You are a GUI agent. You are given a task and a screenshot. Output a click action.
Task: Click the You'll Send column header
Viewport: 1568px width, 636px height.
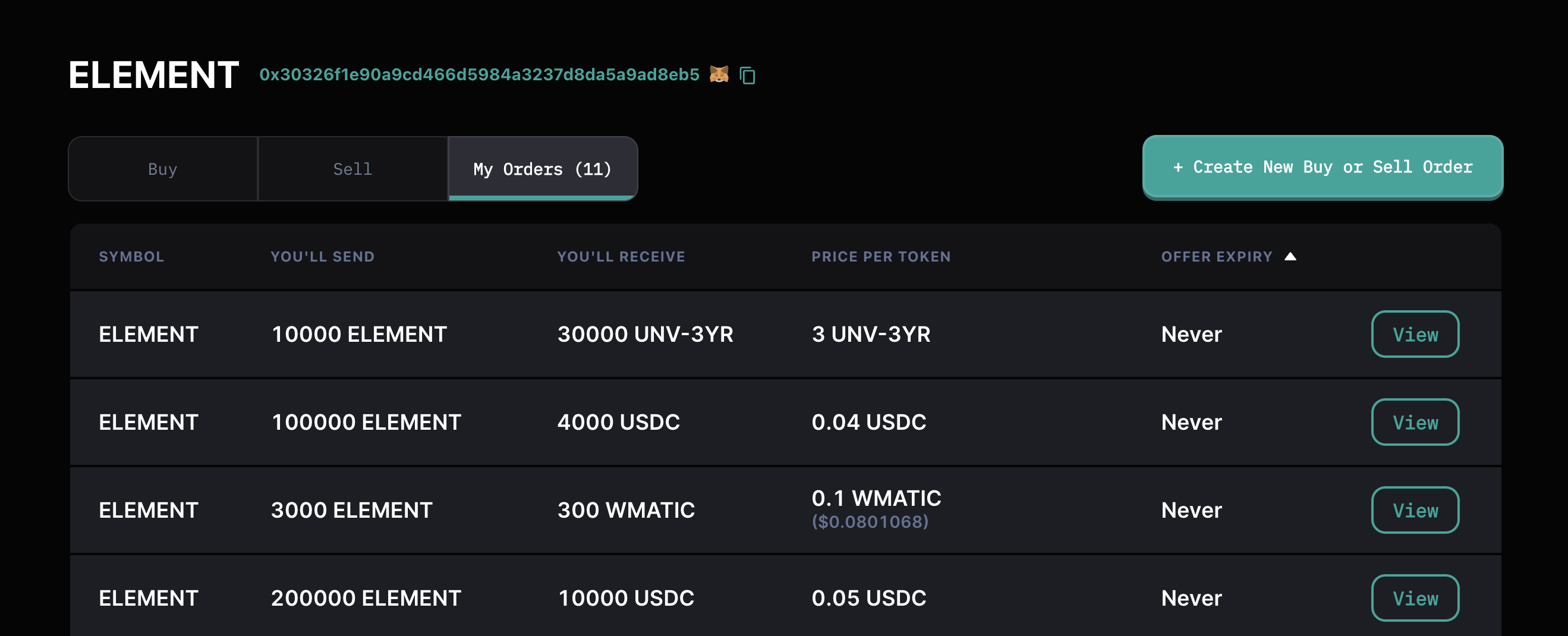tap(322, 256)
